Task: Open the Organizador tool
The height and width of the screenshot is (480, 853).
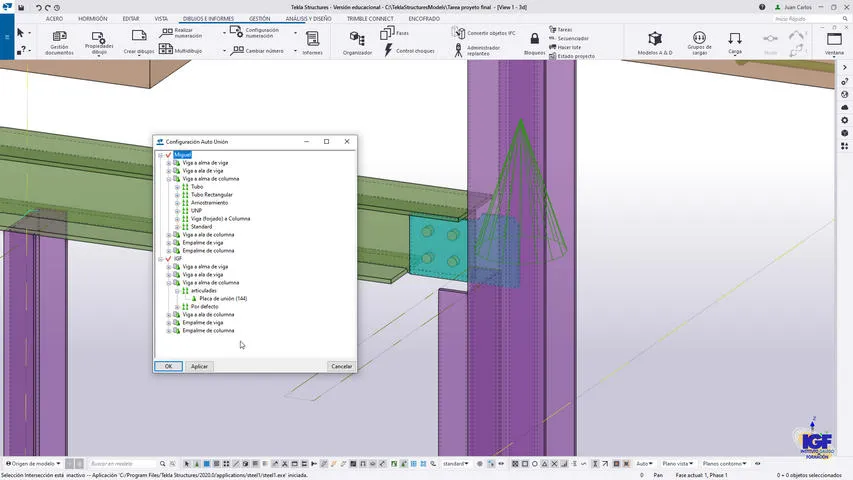Action: pos(357,42)
